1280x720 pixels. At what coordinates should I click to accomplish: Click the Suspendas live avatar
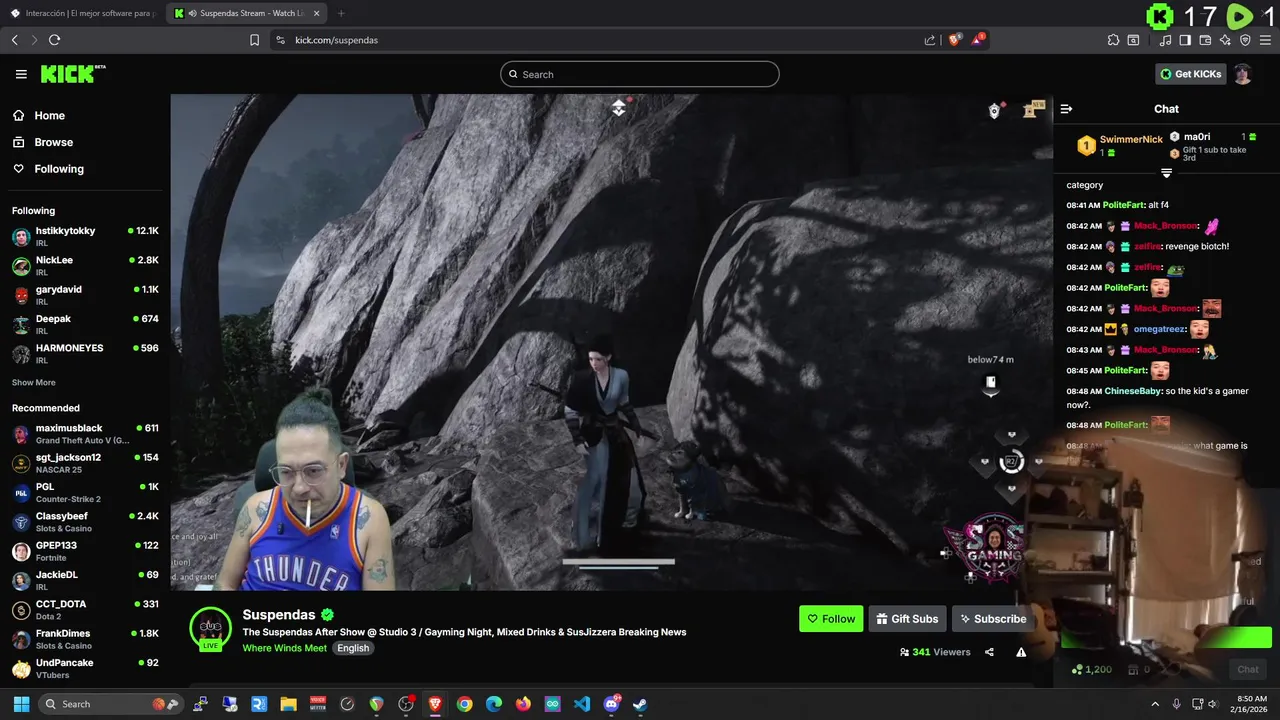point(210,628)
